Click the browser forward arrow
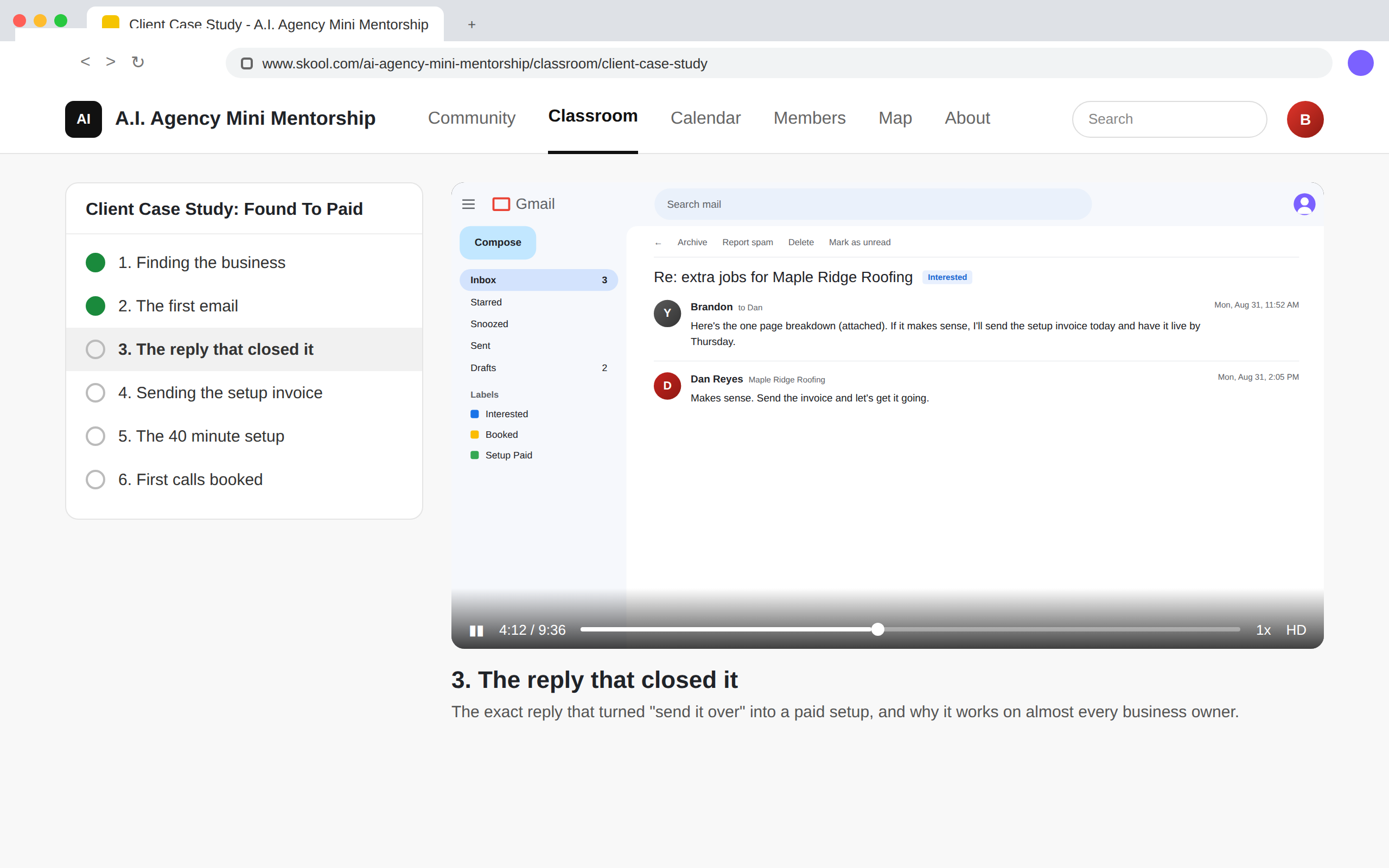This screenshot has height=868, width=1389. coord(111,61)
